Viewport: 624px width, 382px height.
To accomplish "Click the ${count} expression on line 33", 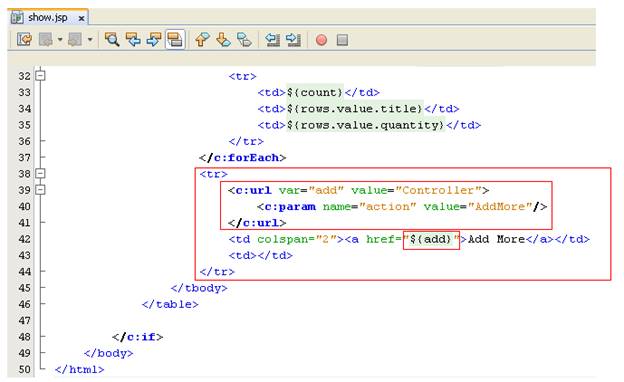I will pyautogui.click(x=315, y=92).
